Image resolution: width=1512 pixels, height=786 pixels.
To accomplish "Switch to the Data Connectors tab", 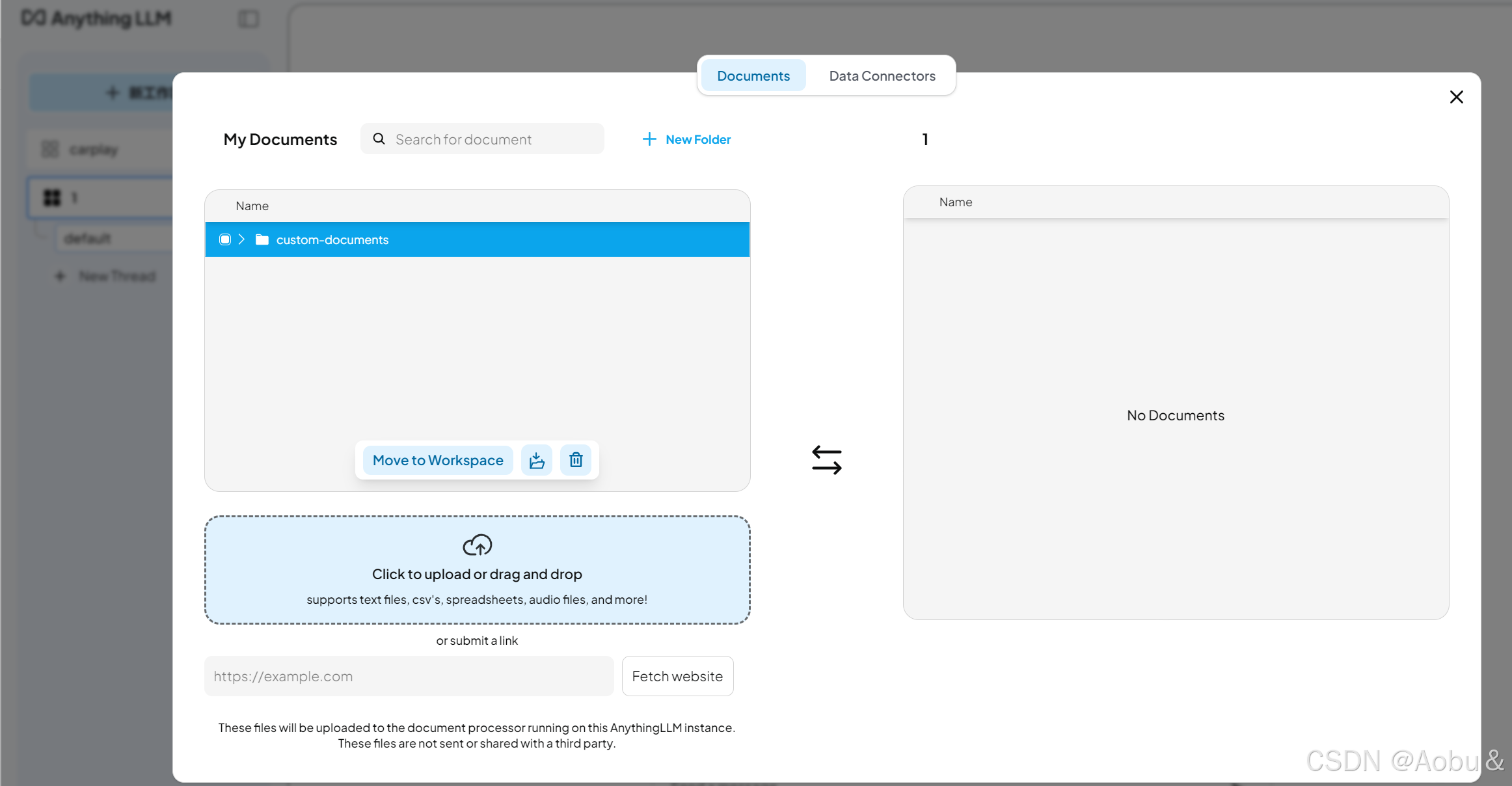I will [x=882, y=76].
